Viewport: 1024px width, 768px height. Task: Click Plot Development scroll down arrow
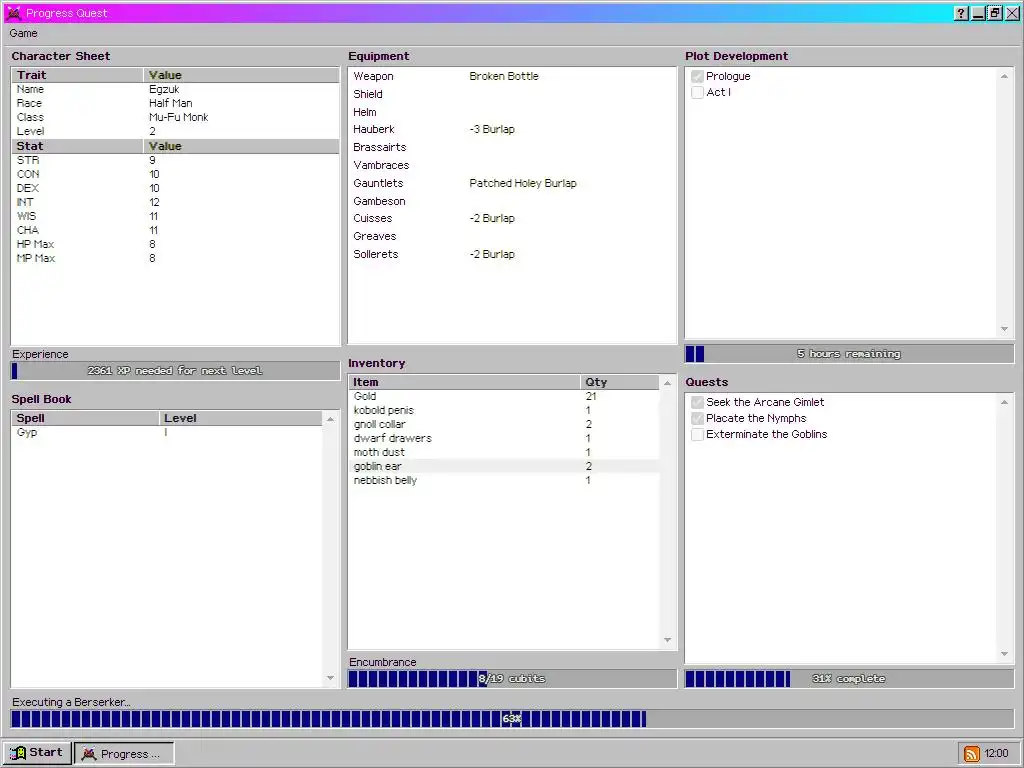[x=1004, y=329]
